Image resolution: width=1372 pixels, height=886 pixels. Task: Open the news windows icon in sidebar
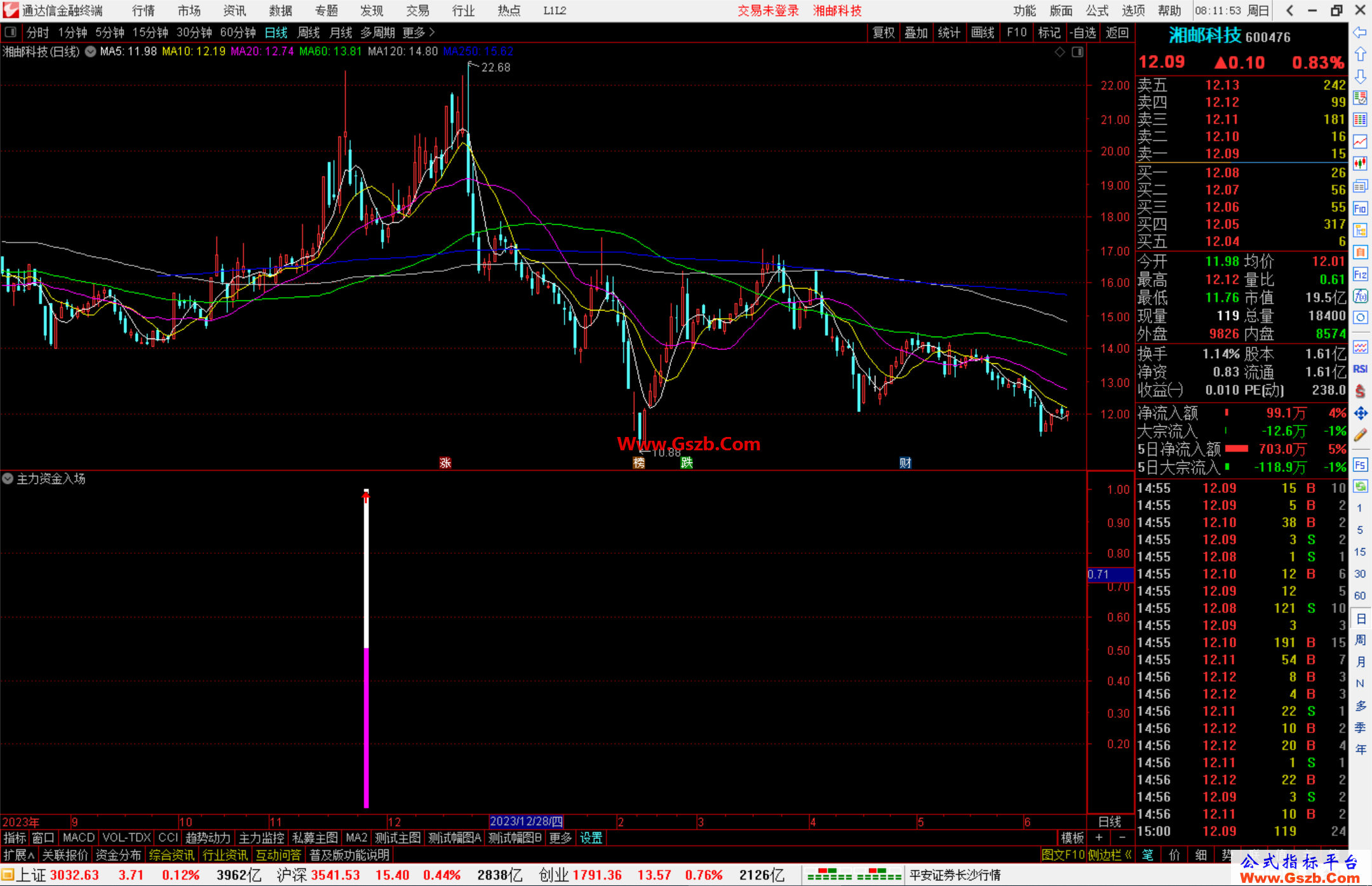click(x=1360, y=186)
